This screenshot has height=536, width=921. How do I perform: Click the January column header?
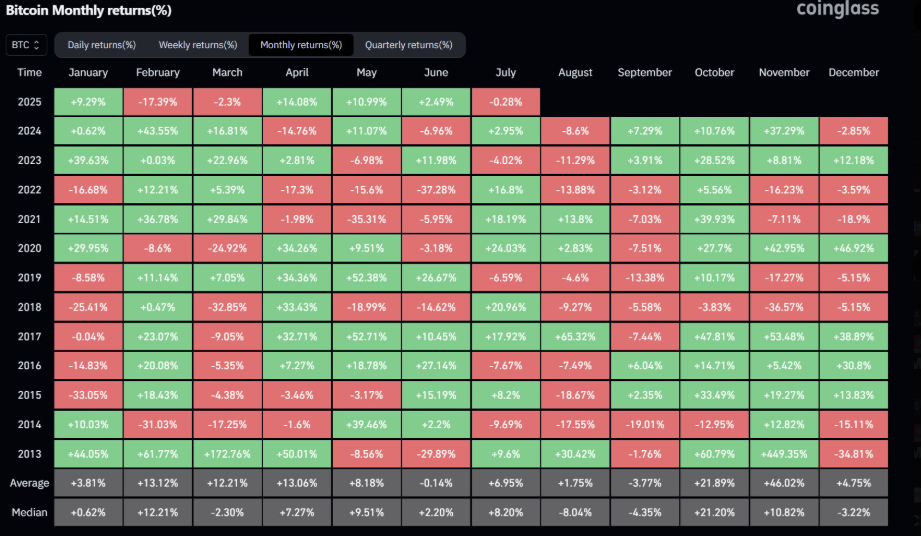pyautogui.click(x=88, y=72)
